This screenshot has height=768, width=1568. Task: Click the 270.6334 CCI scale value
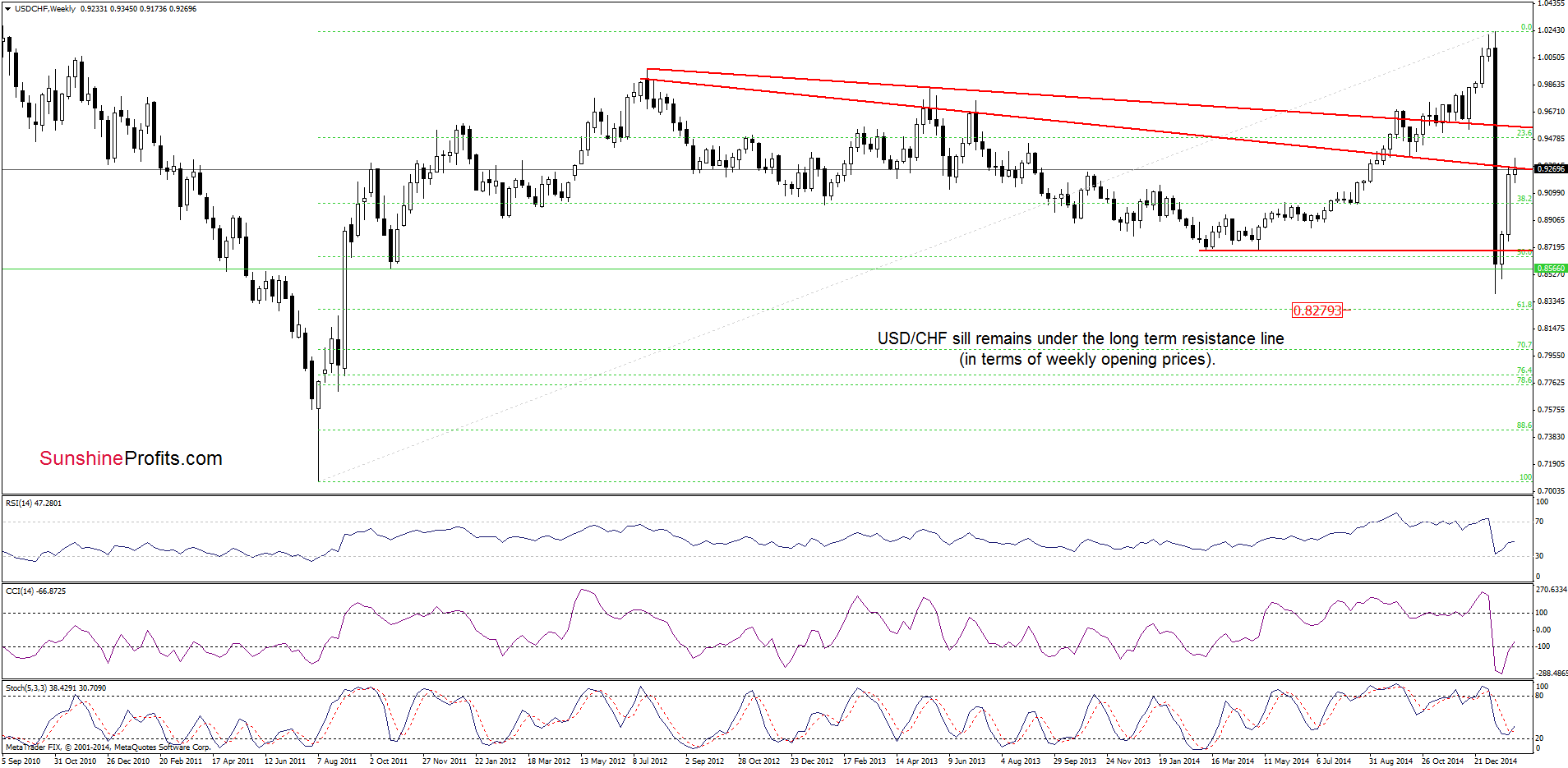1552,590
